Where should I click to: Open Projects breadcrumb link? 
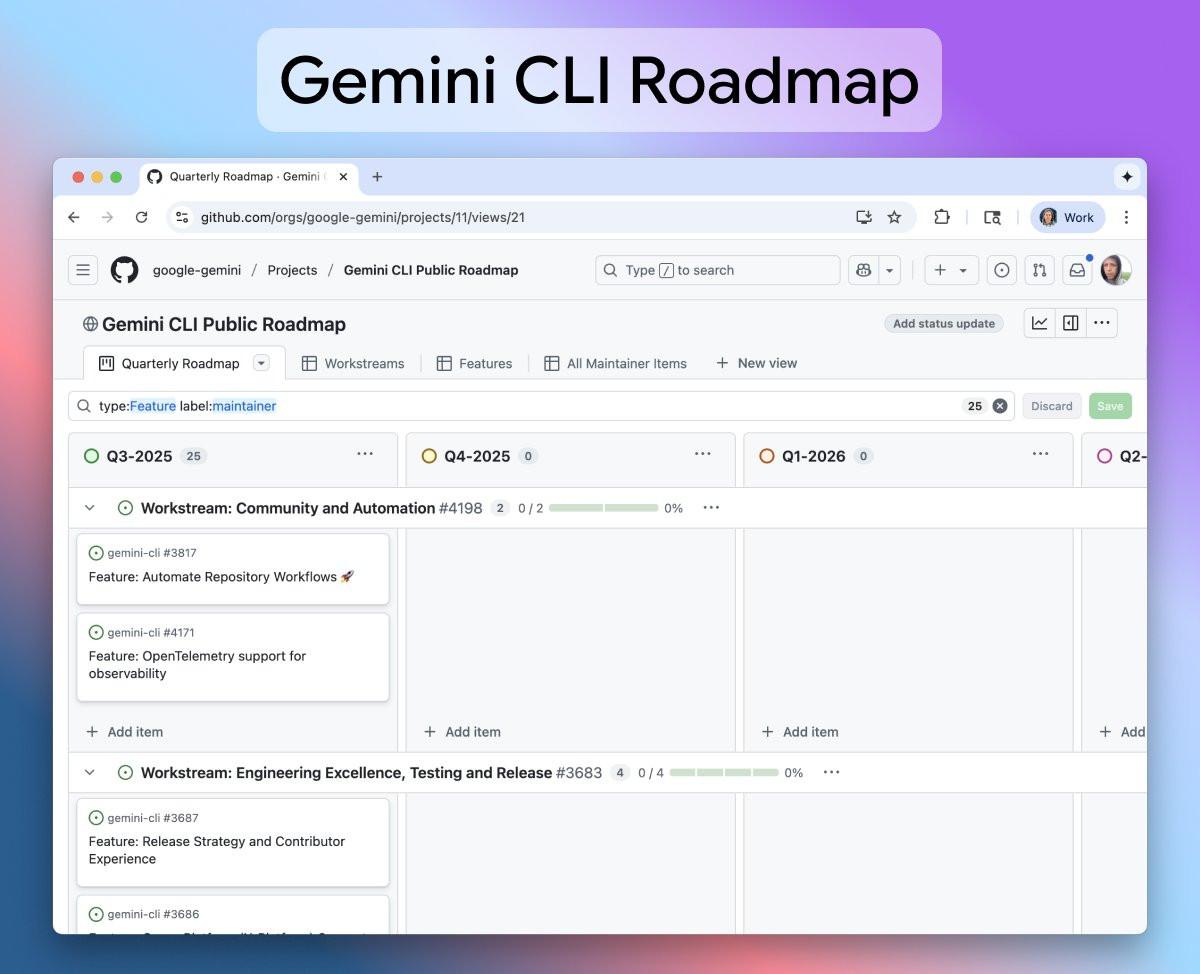[292, 270]
